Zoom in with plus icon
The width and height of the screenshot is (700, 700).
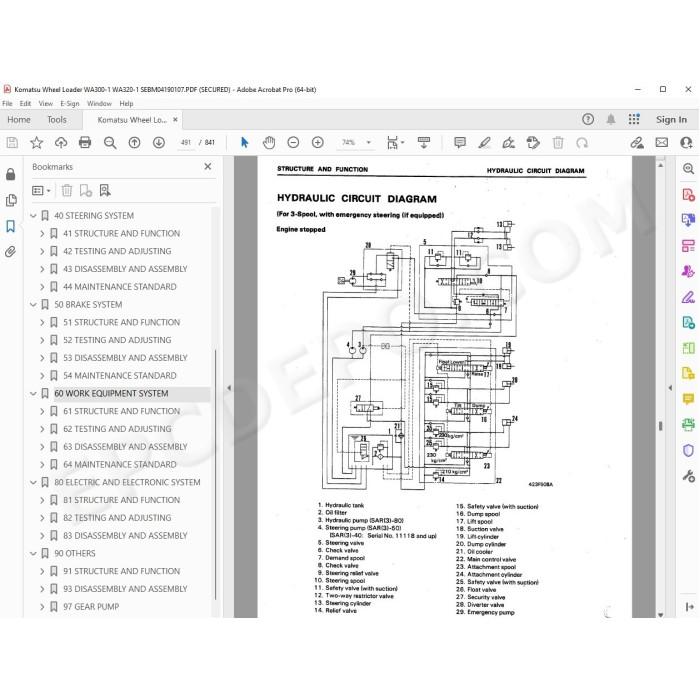tap(318, 143)
